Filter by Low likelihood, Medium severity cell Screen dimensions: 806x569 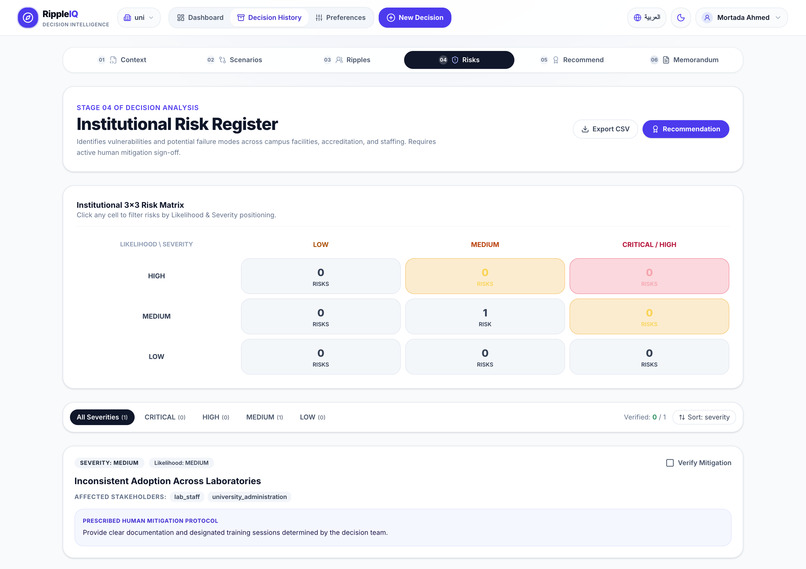point(485,357)
